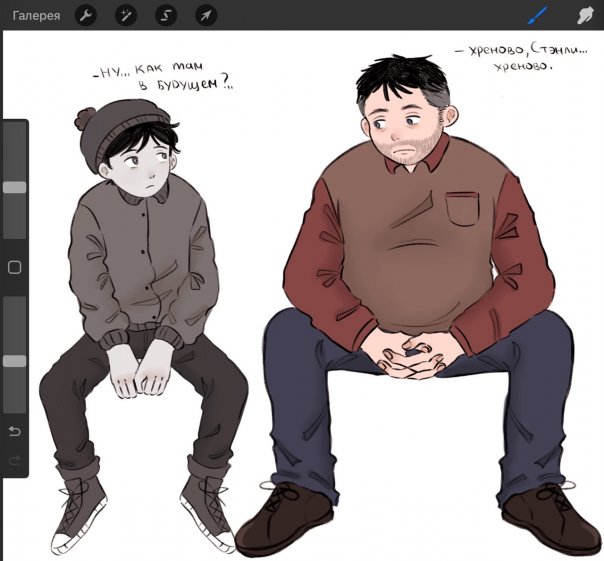This screenshot has width=604, height=561.
Task: Tap the square Modify button on sidebar
Action: (x=15, y=267)
